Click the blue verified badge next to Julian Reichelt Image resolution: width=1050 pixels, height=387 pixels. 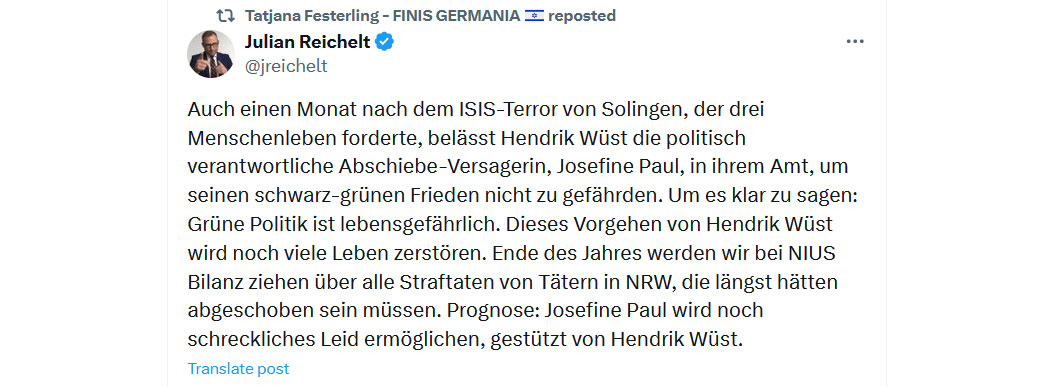point(384,42)
